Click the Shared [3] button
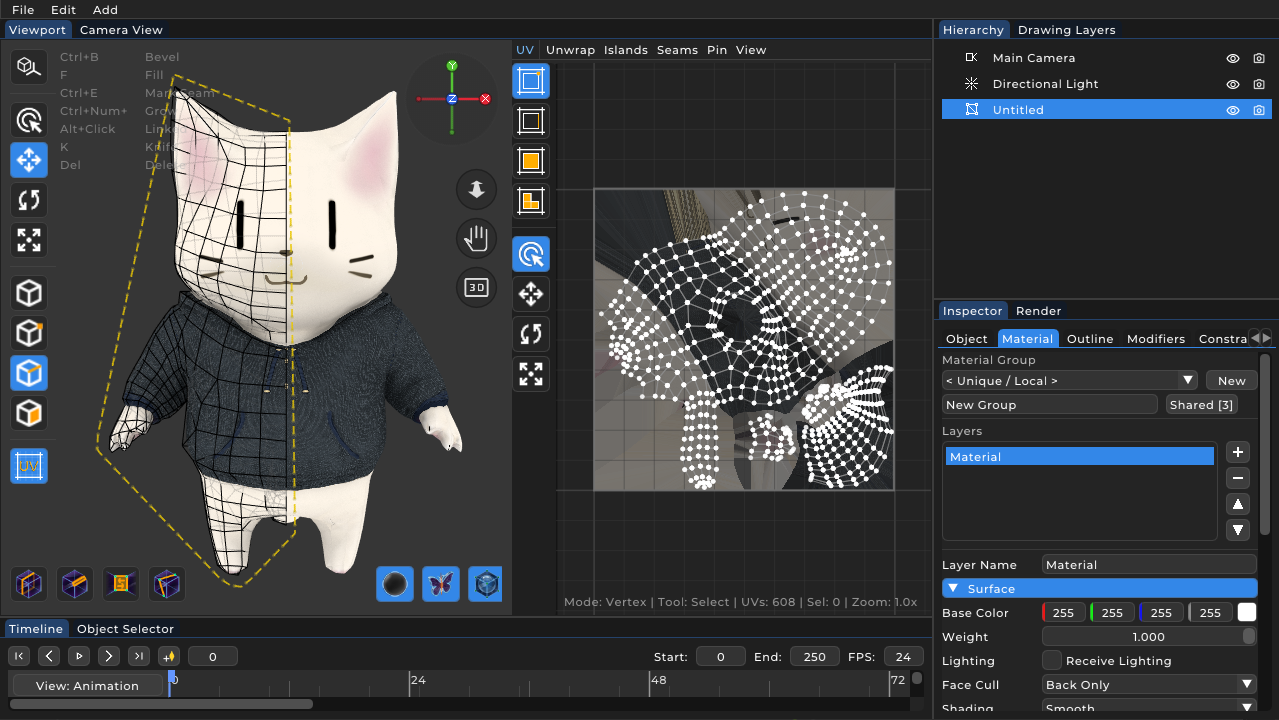 [x=1201, y=405]
